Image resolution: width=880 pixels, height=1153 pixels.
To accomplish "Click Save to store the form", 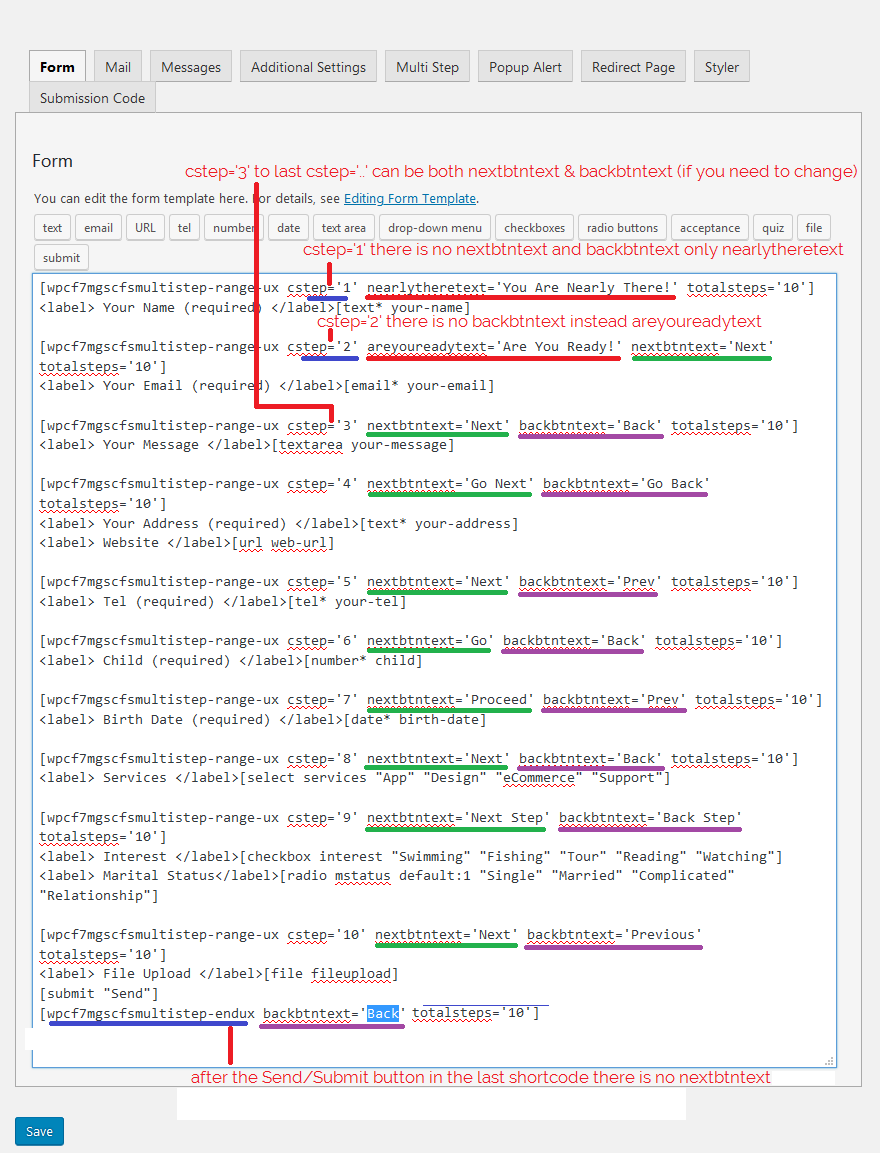I will click(39, 1131).
